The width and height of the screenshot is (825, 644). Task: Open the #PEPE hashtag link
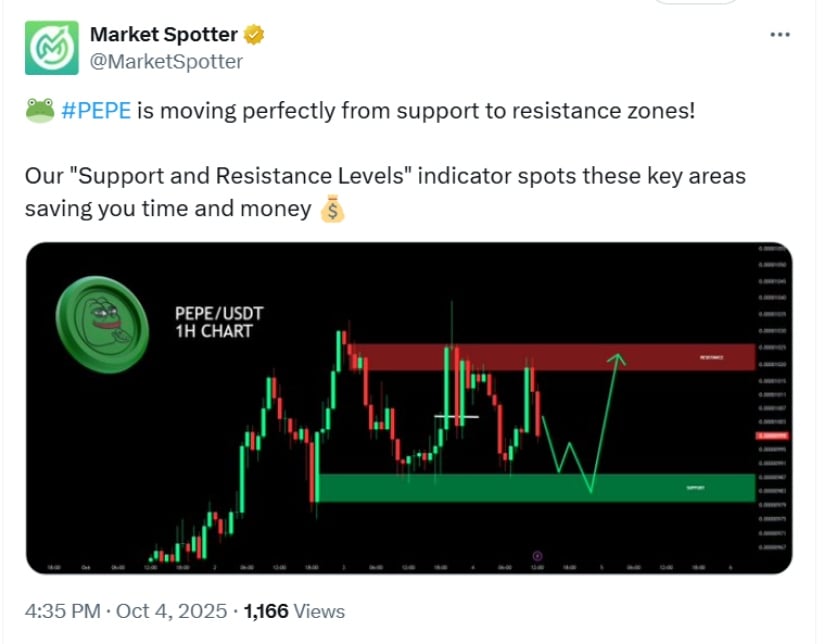pyautogui.click(x=96, y=111)
